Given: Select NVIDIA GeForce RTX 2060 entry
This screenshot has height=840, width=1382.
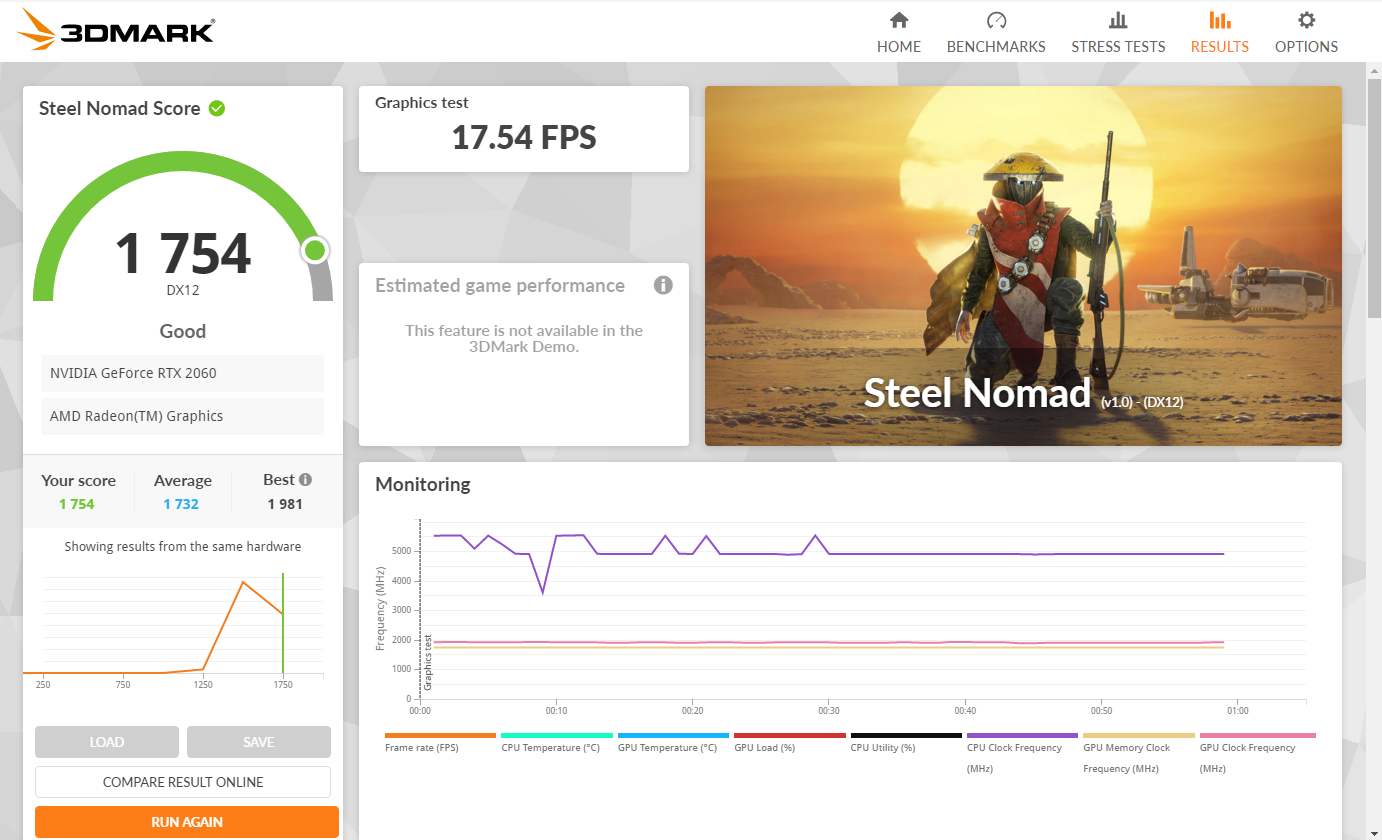Looking at the screenshot, I should click(183, 373).
